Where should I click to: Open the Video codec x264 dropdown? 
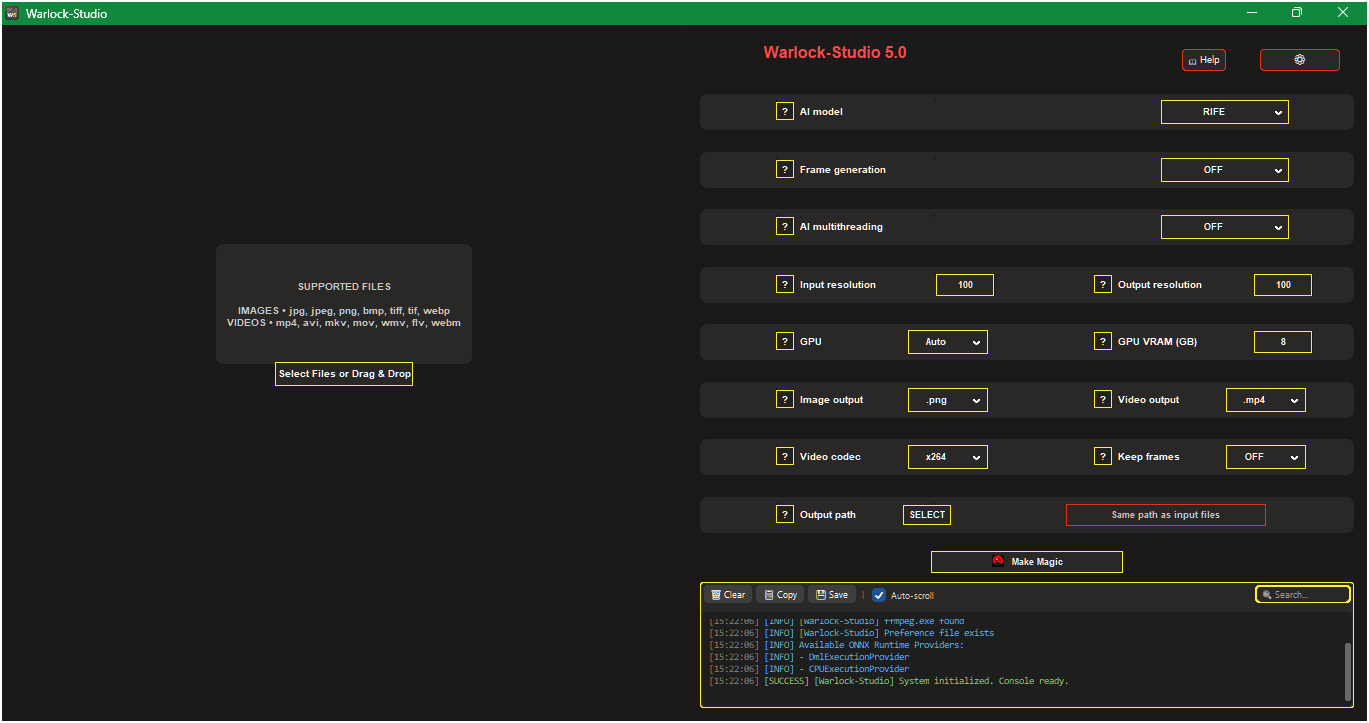click(947, 457)
